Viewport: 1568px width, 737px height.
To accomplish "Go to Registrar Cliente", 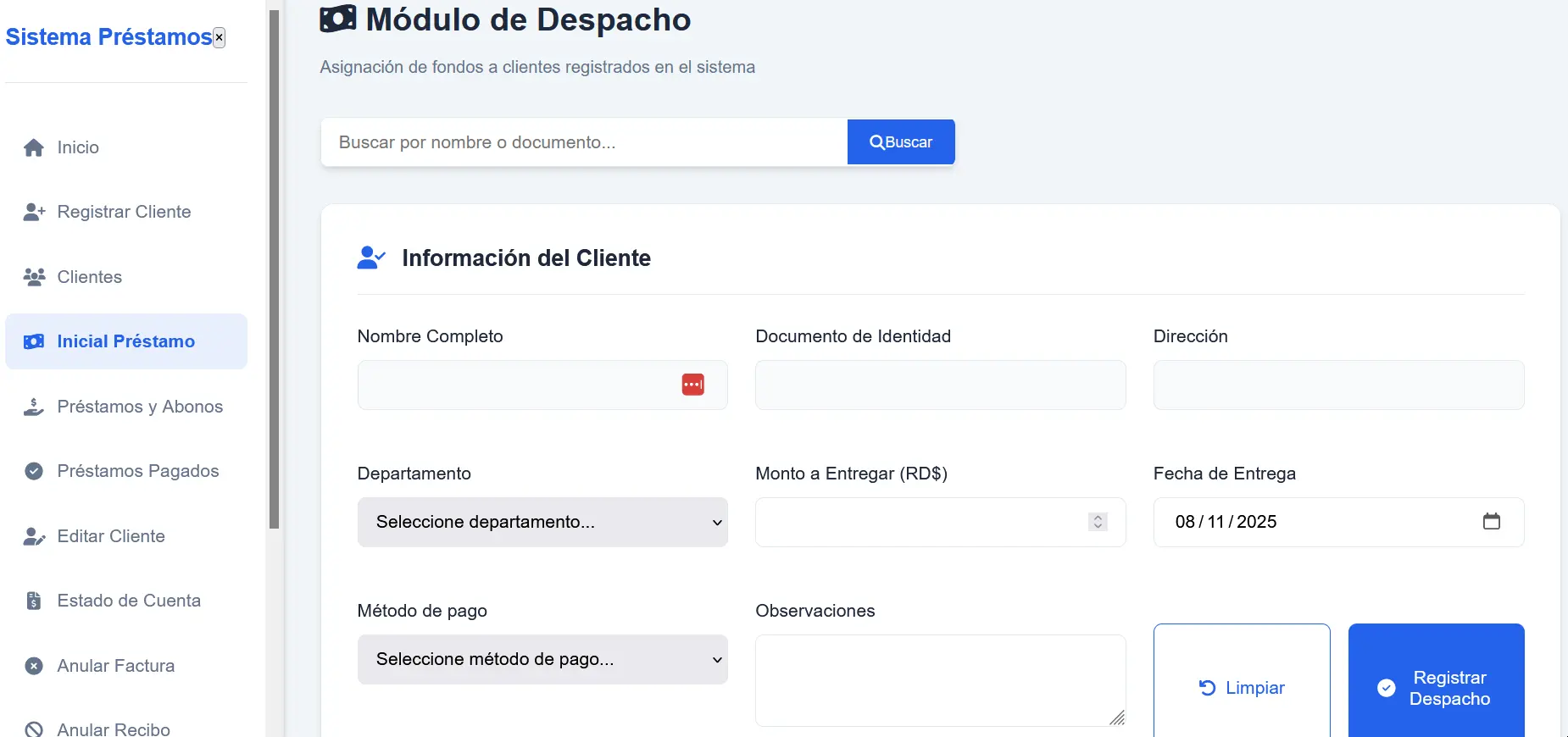I will pos(126,212).
